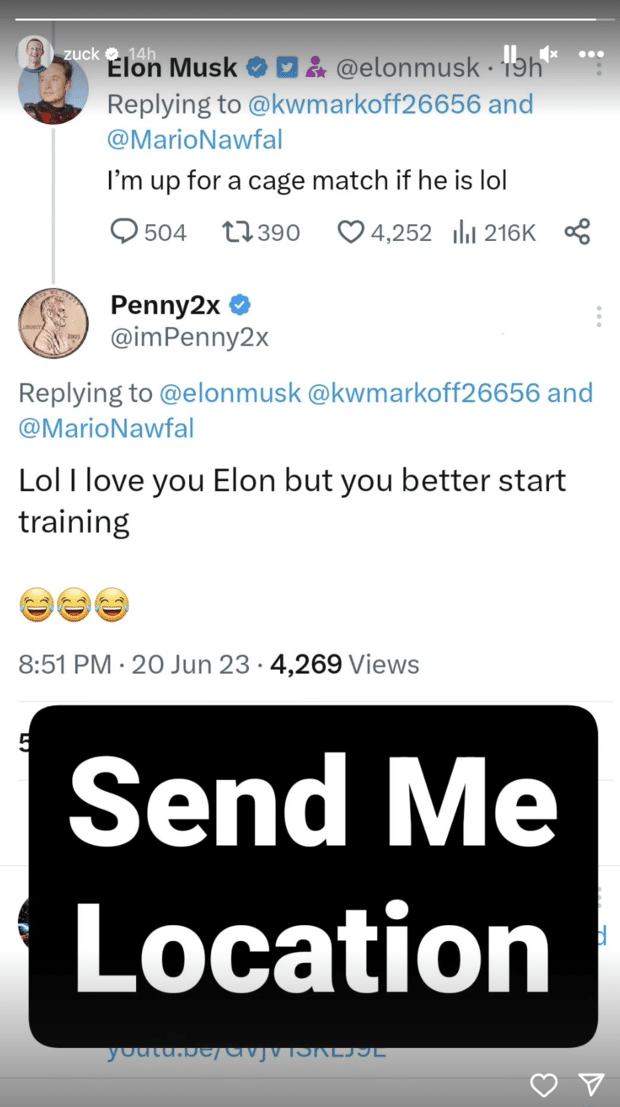Screen dimensions: 620x1107
Task: Click Penny2x display name
Action: pos(165,305)
